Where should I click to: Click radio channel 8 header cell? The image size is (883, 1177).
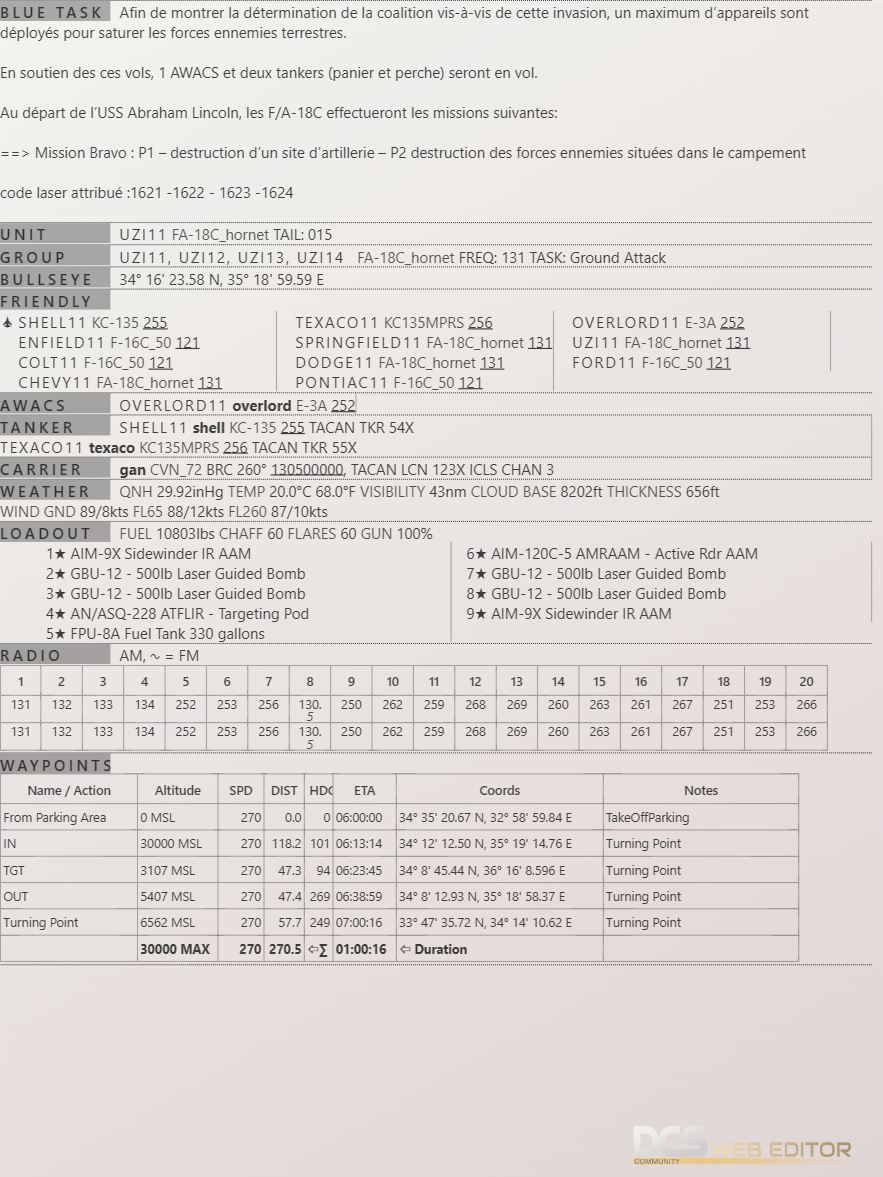(310, 682)
